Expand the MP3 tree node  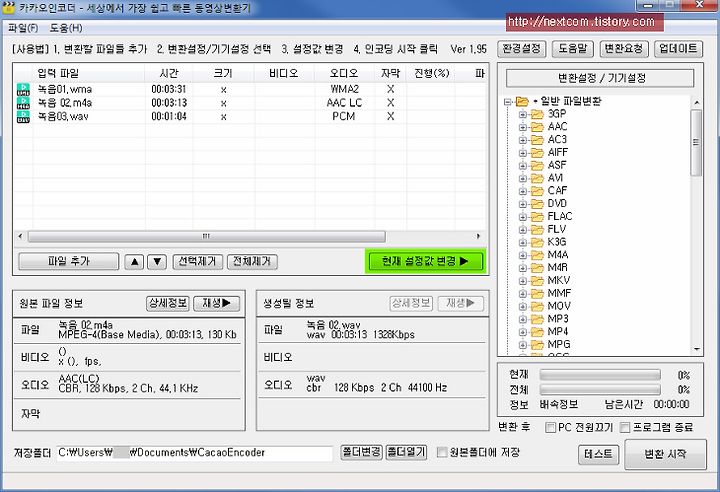(523, 319)
